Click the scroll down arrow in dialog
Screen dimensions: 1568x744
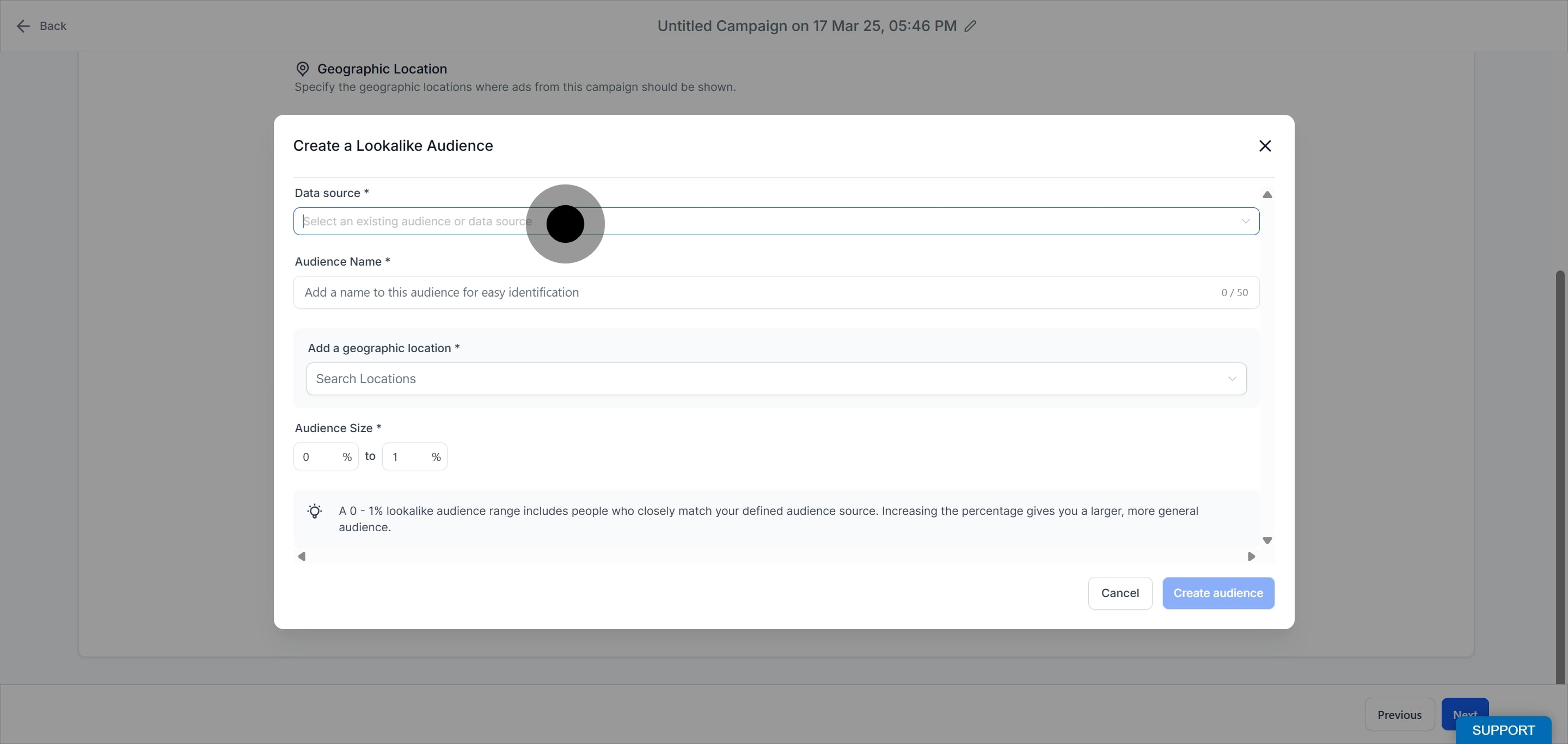pos(1267,540)
